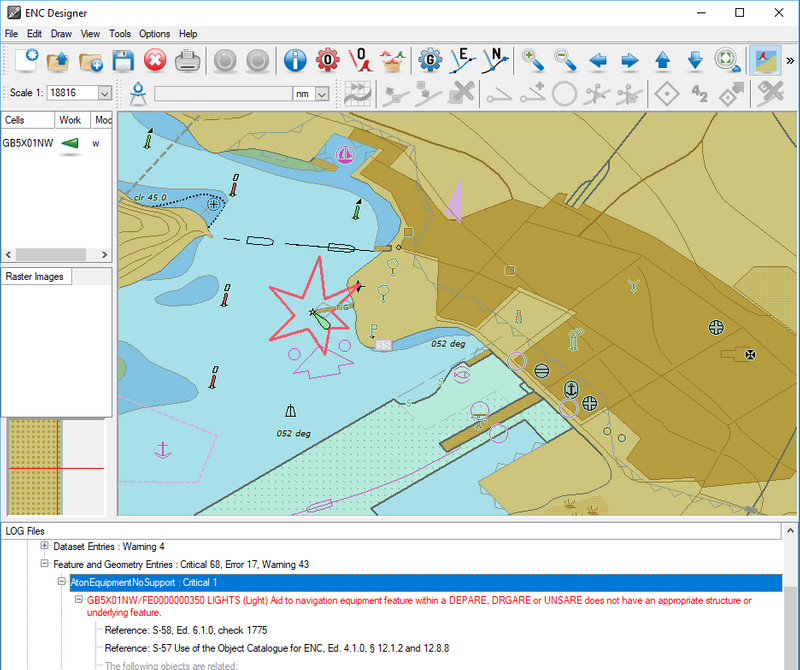
Task: Toggle the highlighted chart display button
Action: point(765,61)
